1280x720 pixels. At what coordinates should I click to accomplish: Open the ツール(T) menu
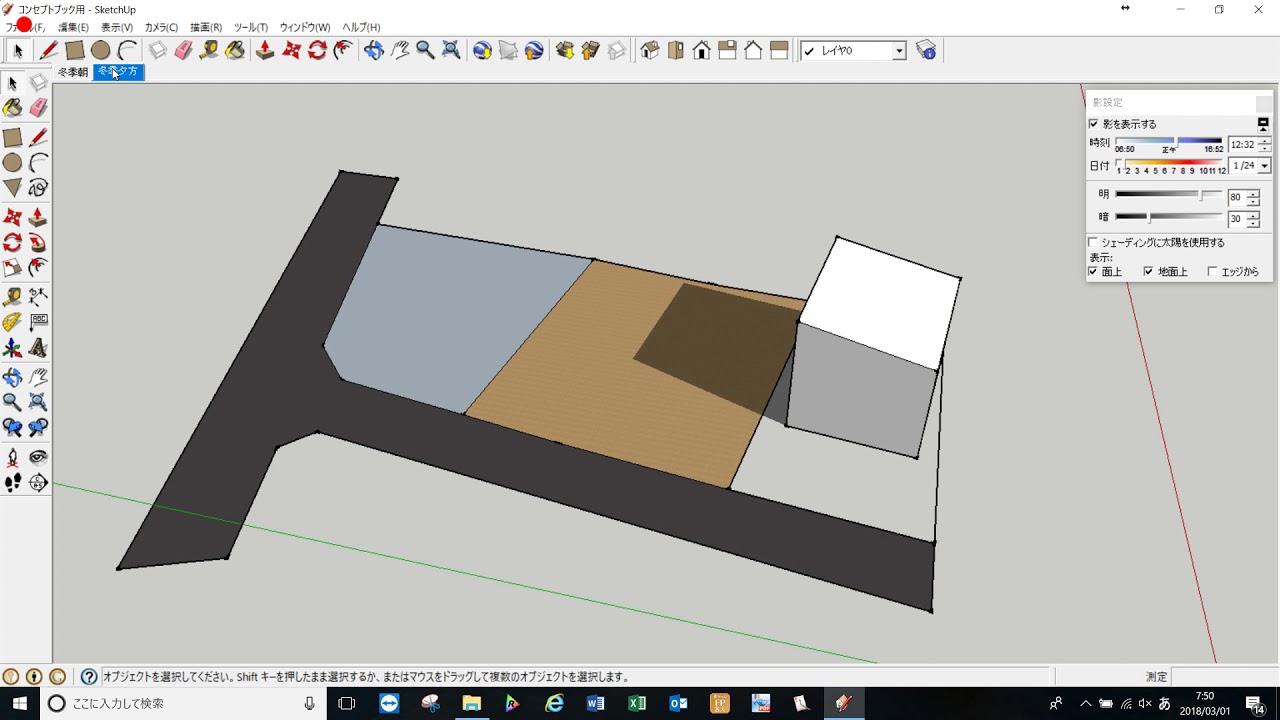point(250,27)
